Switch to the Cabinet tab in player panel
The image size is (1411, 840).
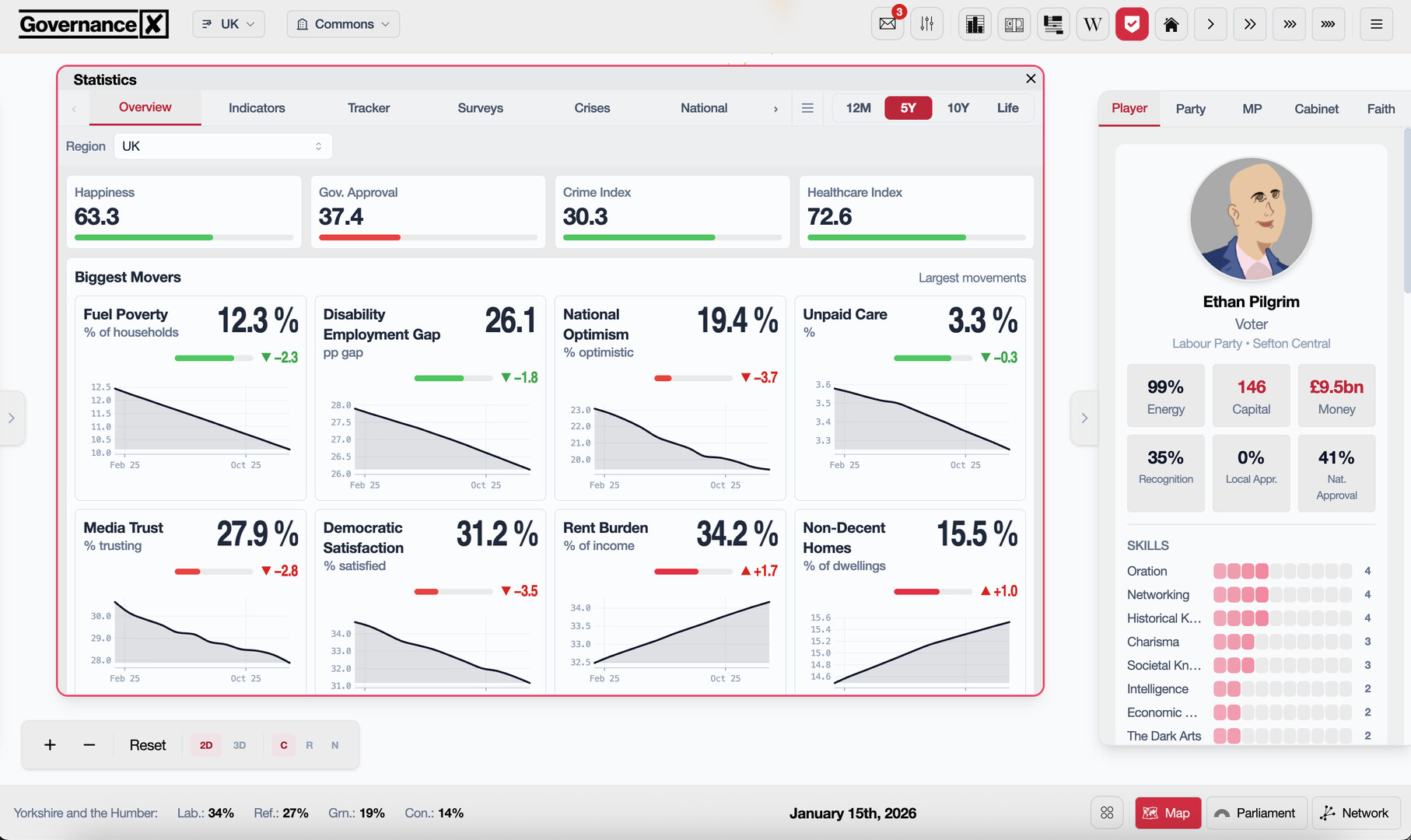(x=1316, y=109)
